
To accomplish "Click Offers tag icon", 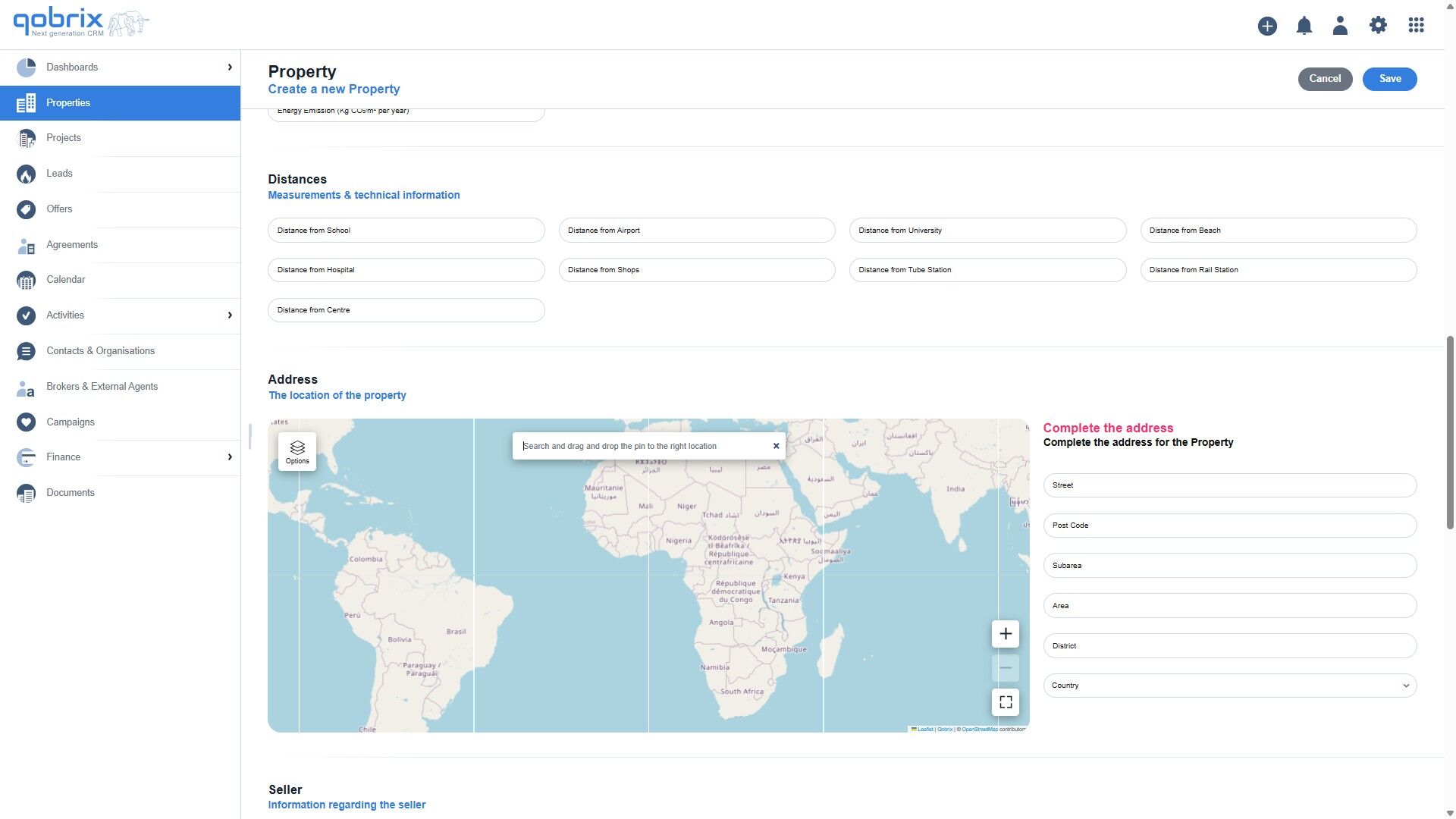I will [x=26, y=209].
